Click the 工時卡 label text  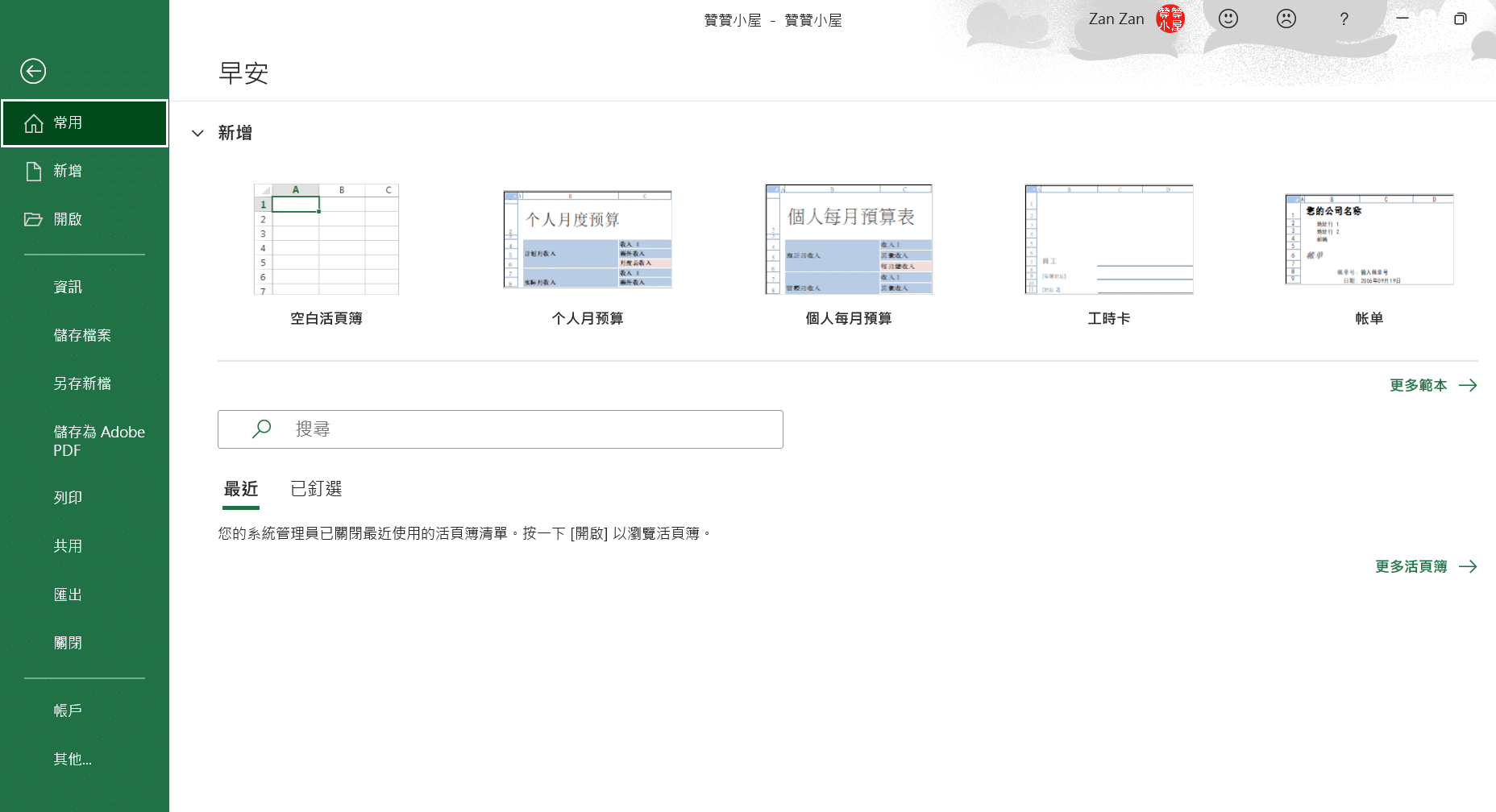tap(1109, 318)
